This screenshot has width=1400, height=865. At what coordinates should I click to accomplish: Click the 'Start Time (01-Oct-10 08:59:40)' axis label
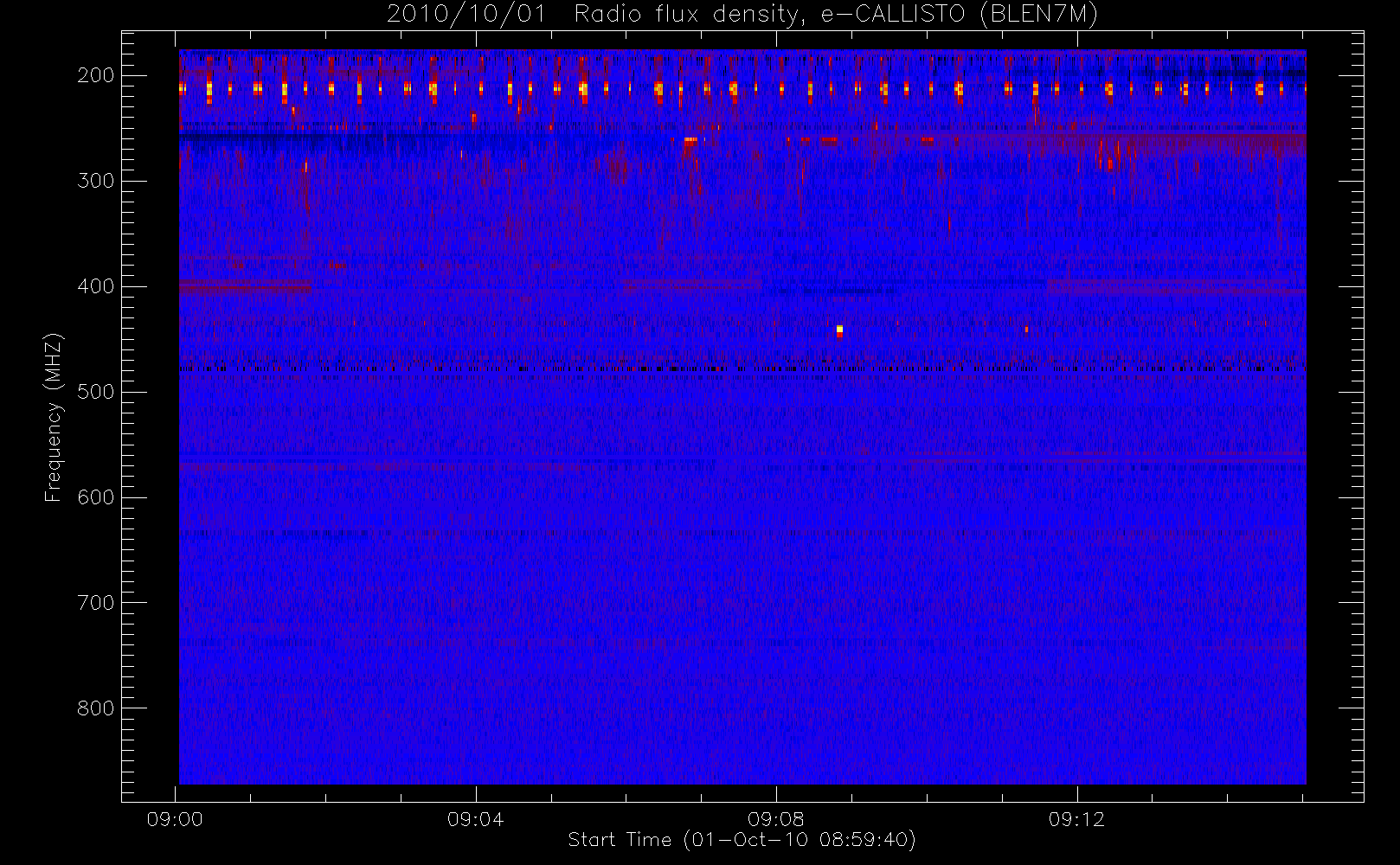(742, 840)
